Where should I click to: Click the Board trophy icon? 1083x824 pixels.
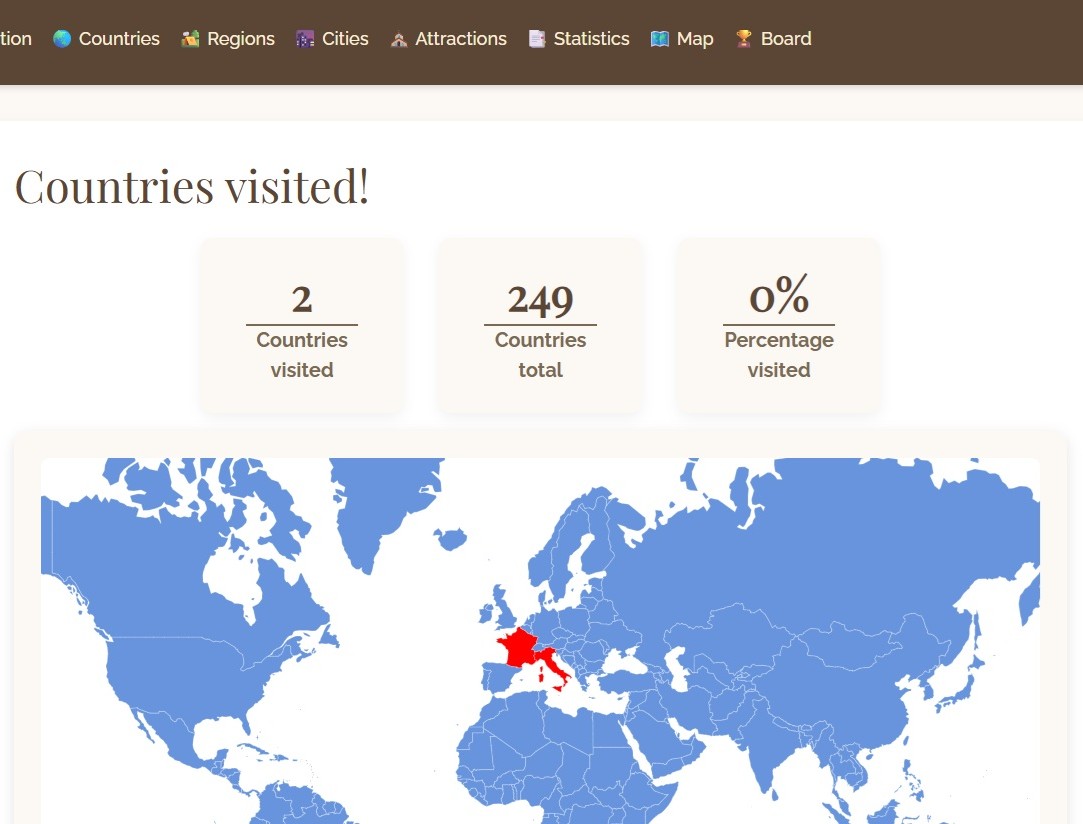(x=743, y=39)
